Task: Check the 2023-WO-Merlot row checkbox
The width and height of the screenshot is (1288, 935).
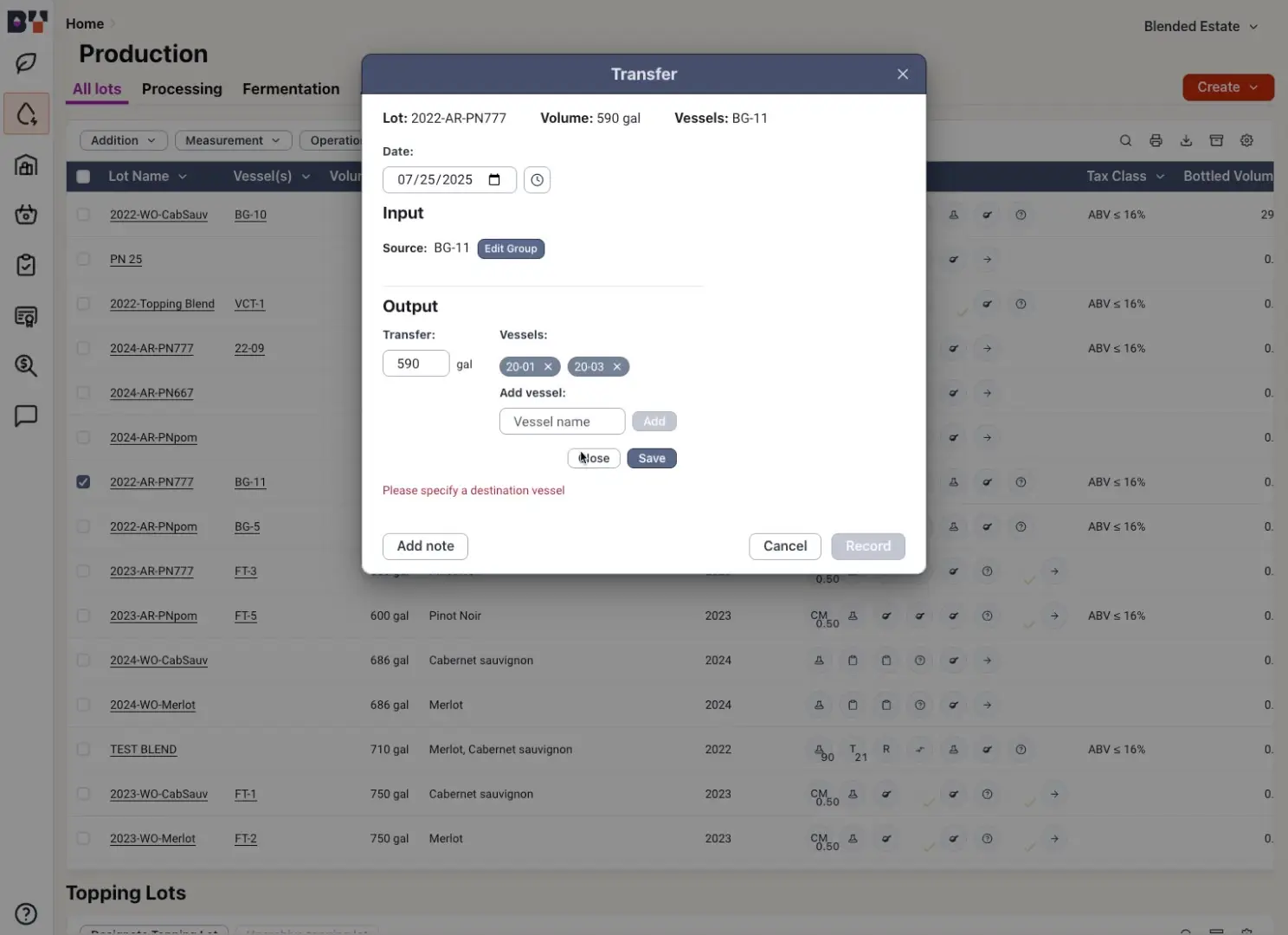Action: click(x=83, y=838)
